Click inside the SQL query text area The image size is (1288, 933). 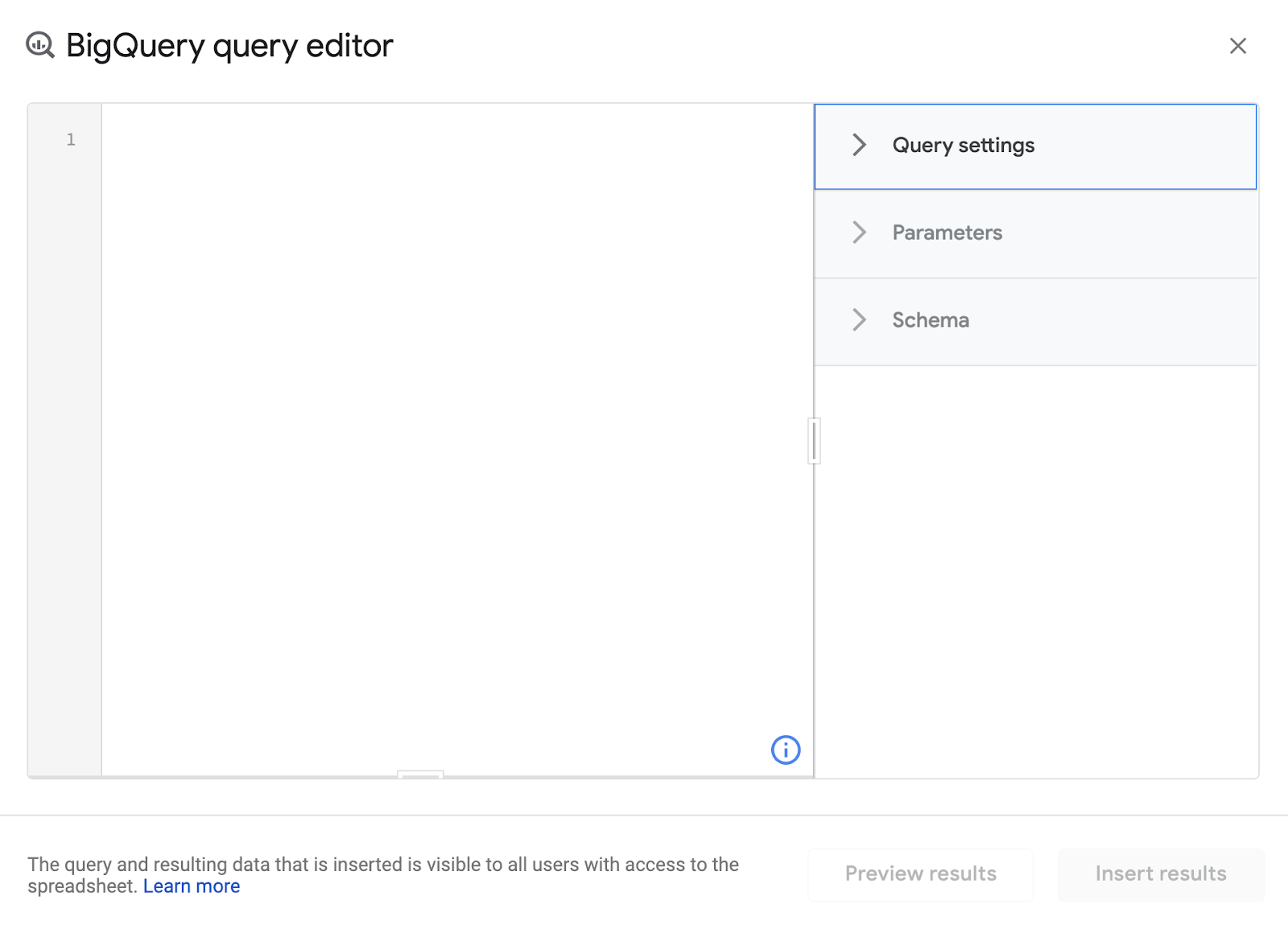click(x=457, y=439)
